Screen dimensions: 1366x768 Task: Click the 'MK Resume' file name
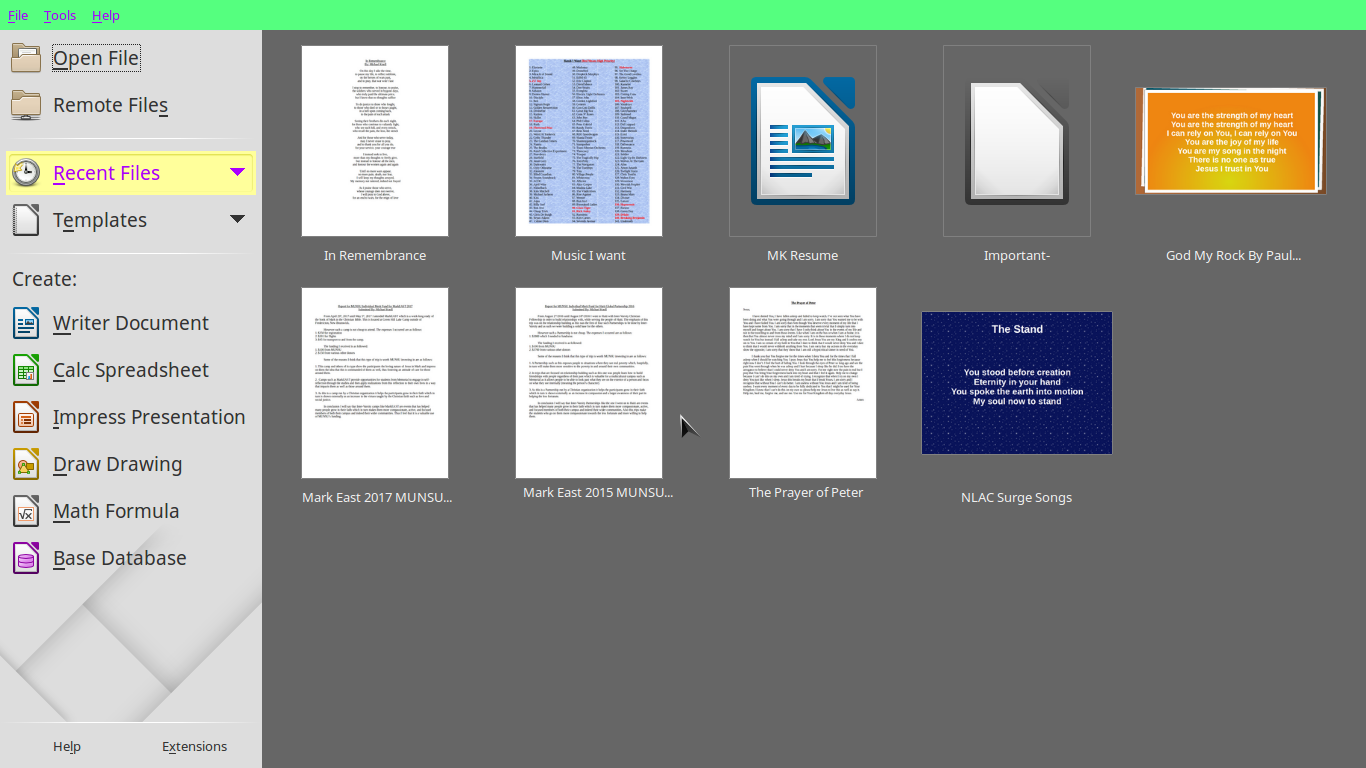point(802,256)
